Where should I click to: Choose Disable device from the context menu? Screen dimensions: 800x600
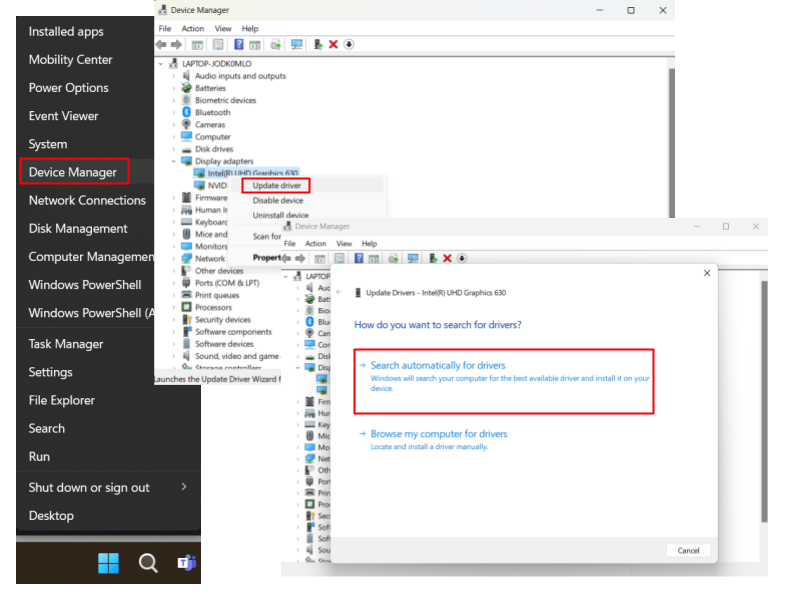(278, 201)
